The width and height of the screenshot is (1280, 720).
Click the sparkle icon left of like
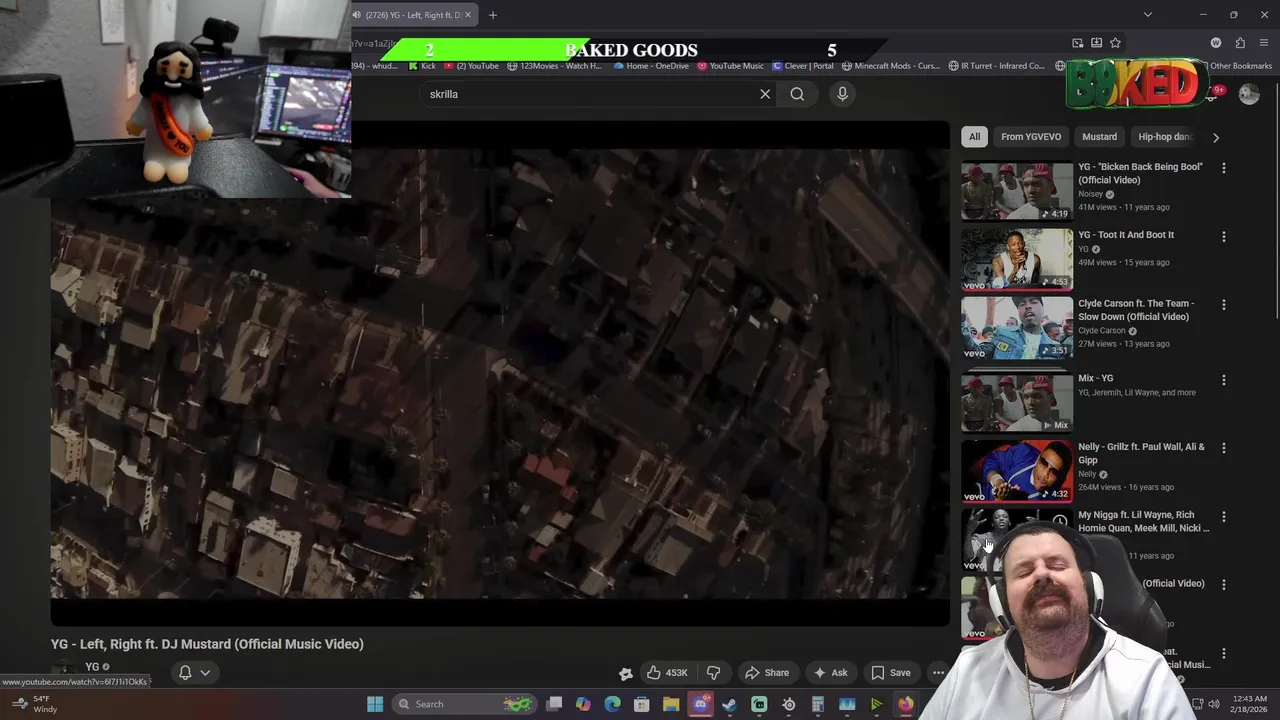pyautogui.click(x=625, y=673)
